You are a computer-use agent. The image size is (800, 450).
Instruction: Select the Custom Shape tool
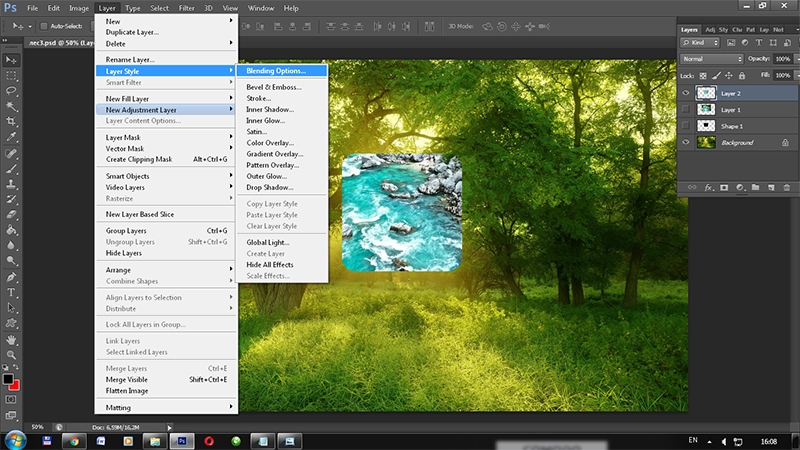tap(11, 323)
